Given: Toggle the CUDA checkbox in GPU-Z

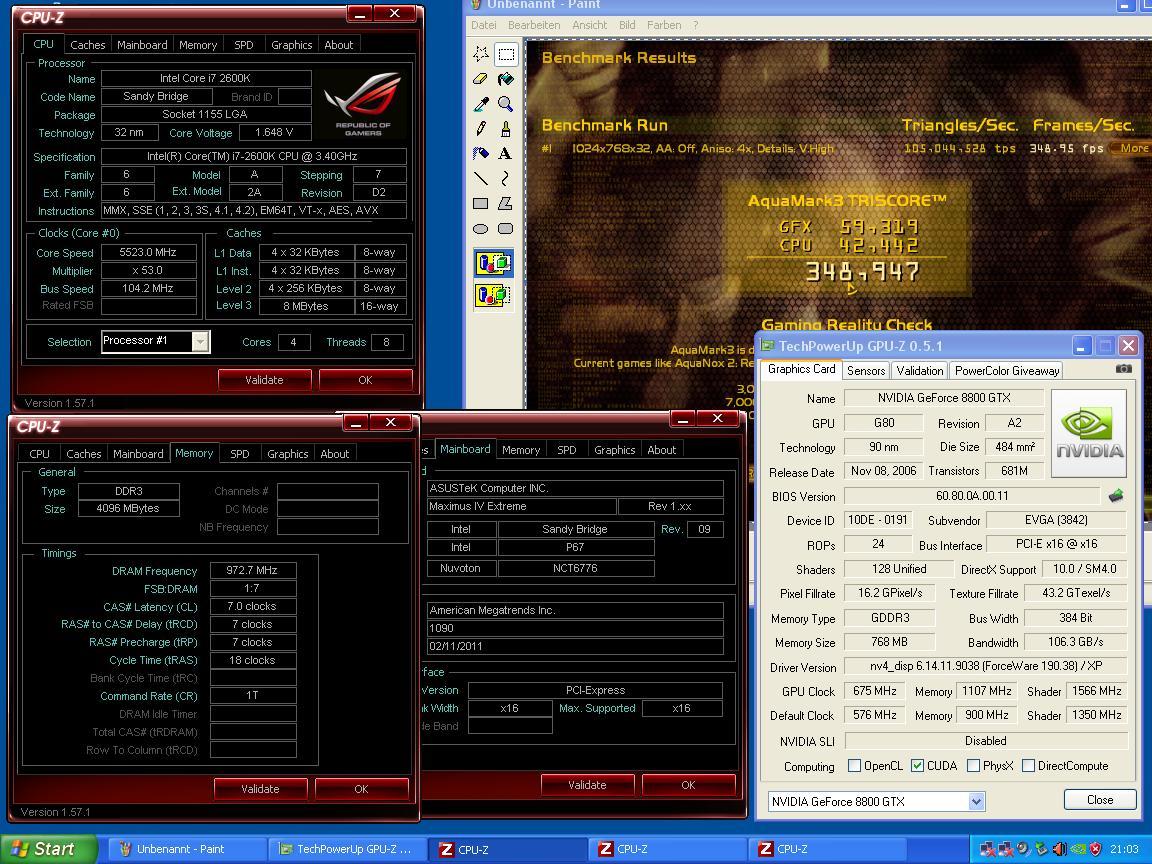Looking at the screenshot, I should [917, 766].
